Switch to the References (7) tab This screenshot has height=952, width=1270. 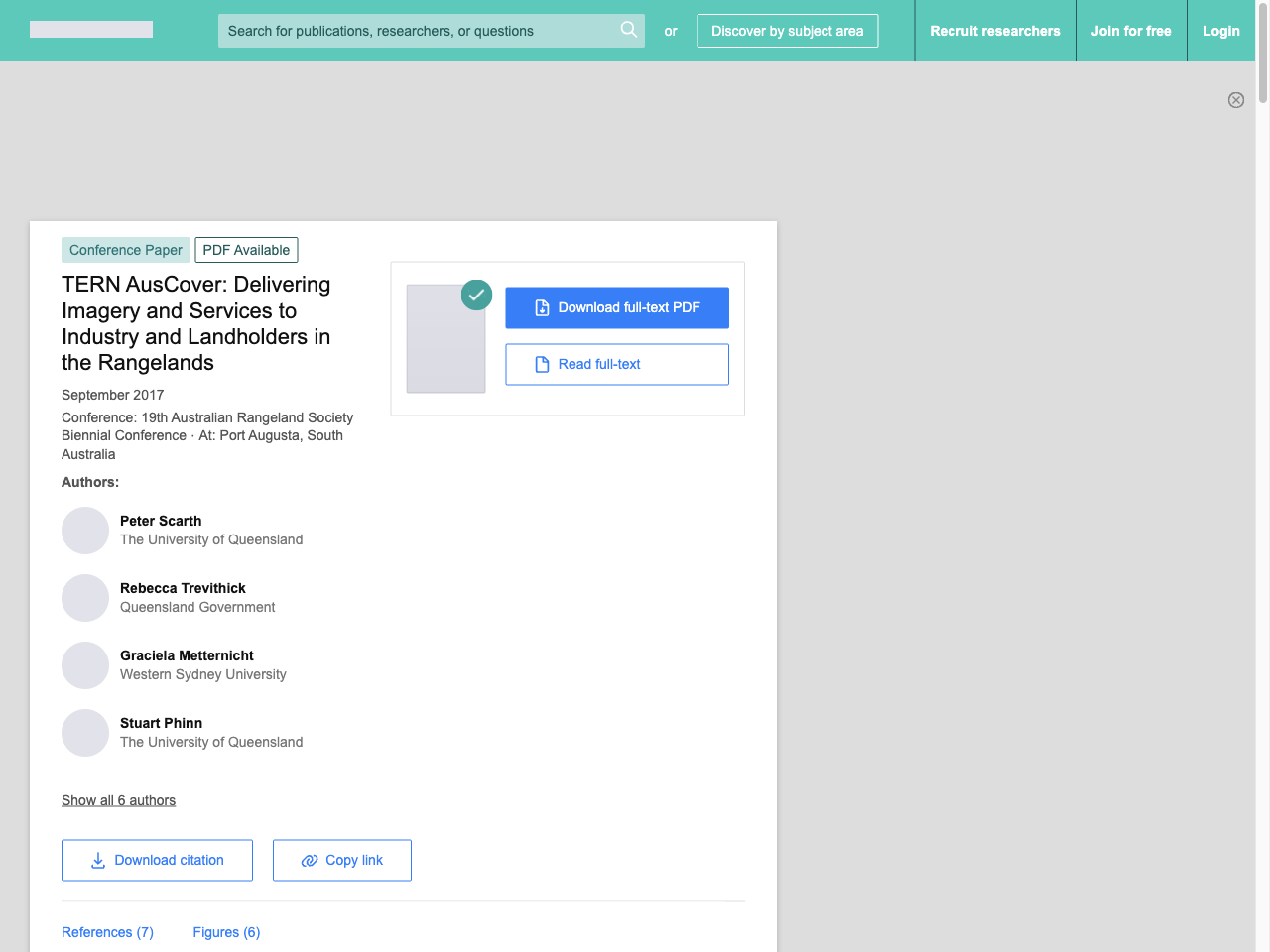tap(107, 932)
